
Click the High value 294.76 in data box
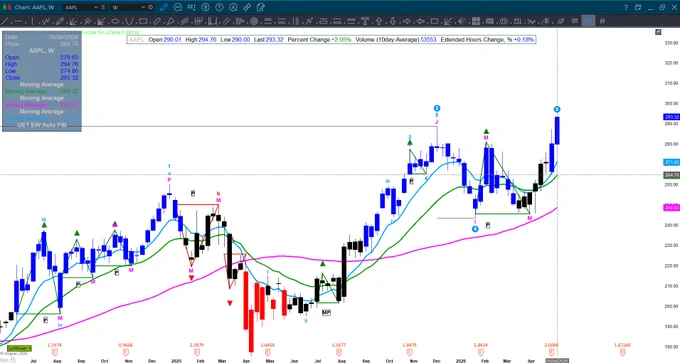click(x=69, y=64)
